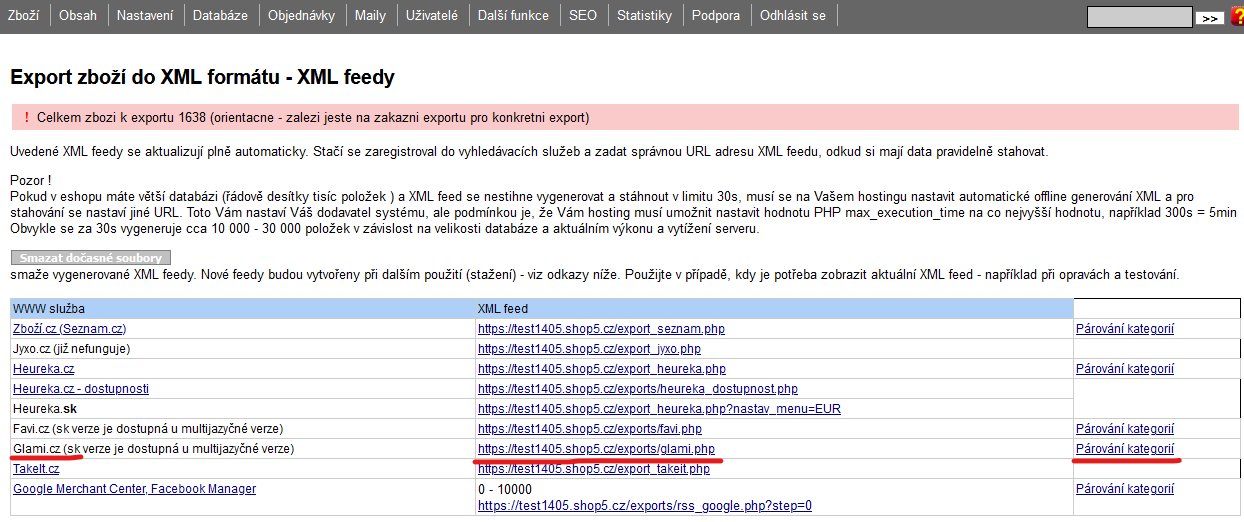
Task: Click the 'XML feed' column header
Action: (x=503, y=309)
